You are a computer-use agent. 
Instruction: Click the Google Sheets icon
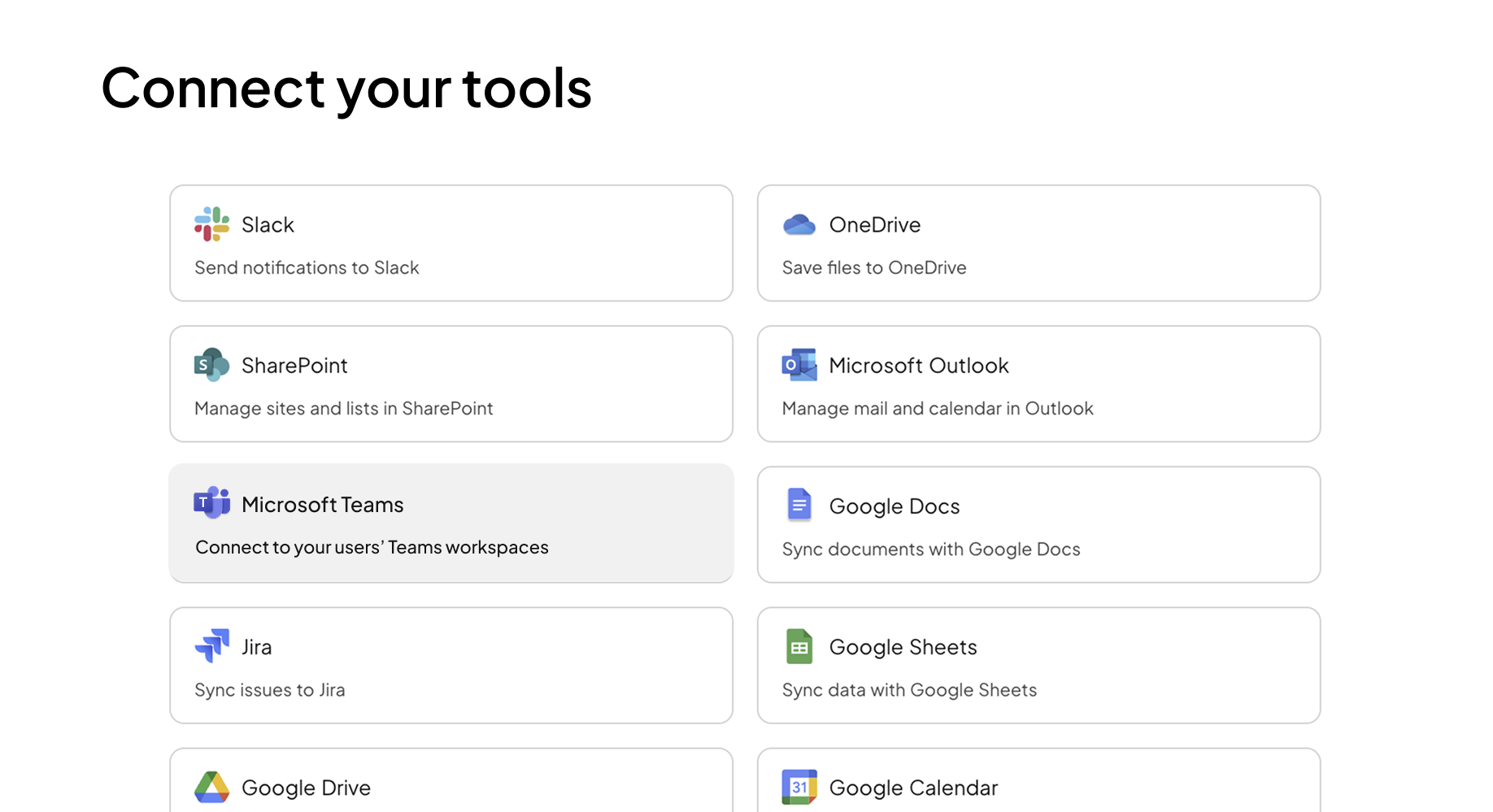pyautogui.click(x=799, y=646)
